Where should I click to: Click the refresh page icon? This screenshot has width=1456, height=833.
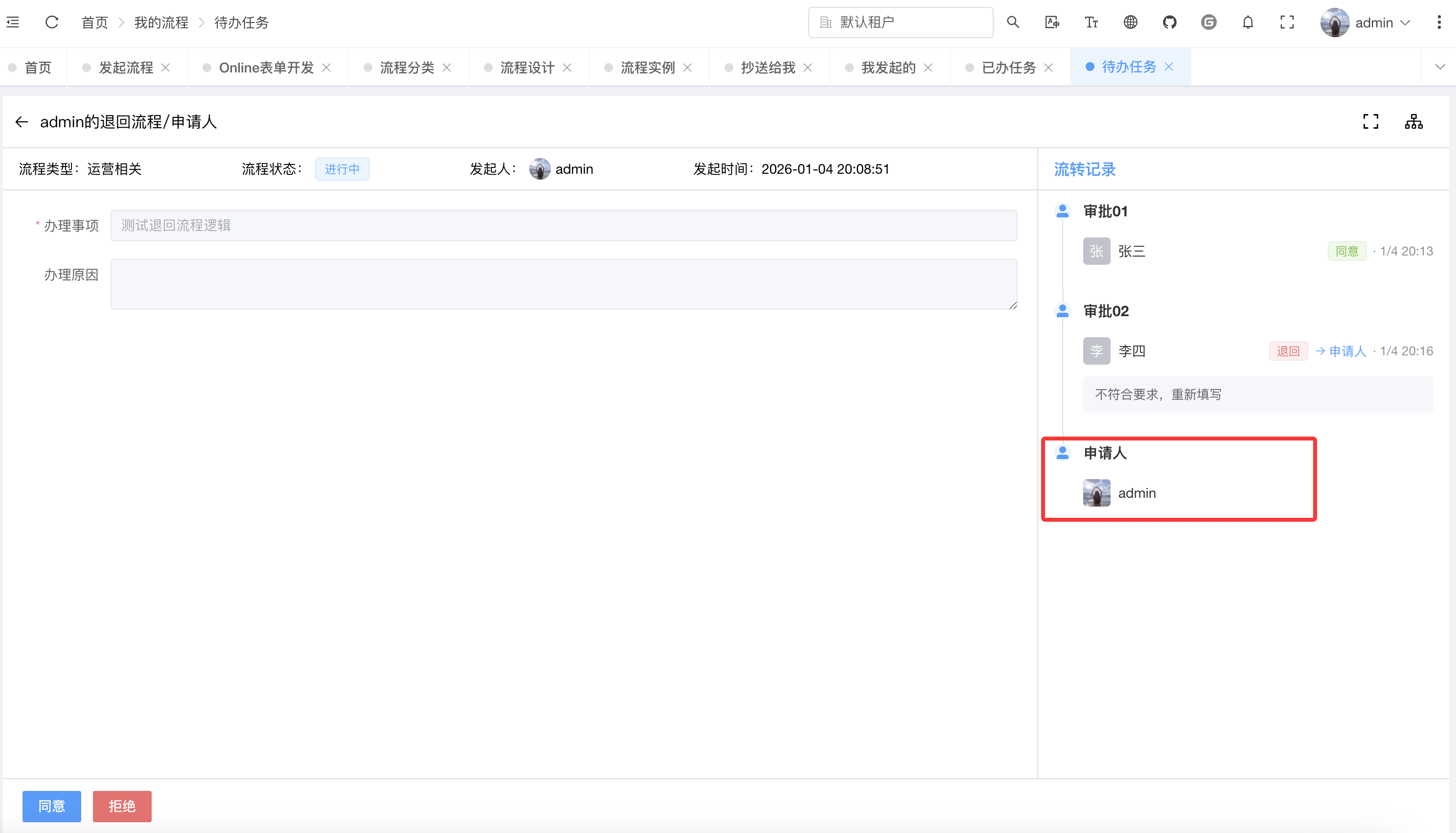pyautogui.click(x=52, y=23)
